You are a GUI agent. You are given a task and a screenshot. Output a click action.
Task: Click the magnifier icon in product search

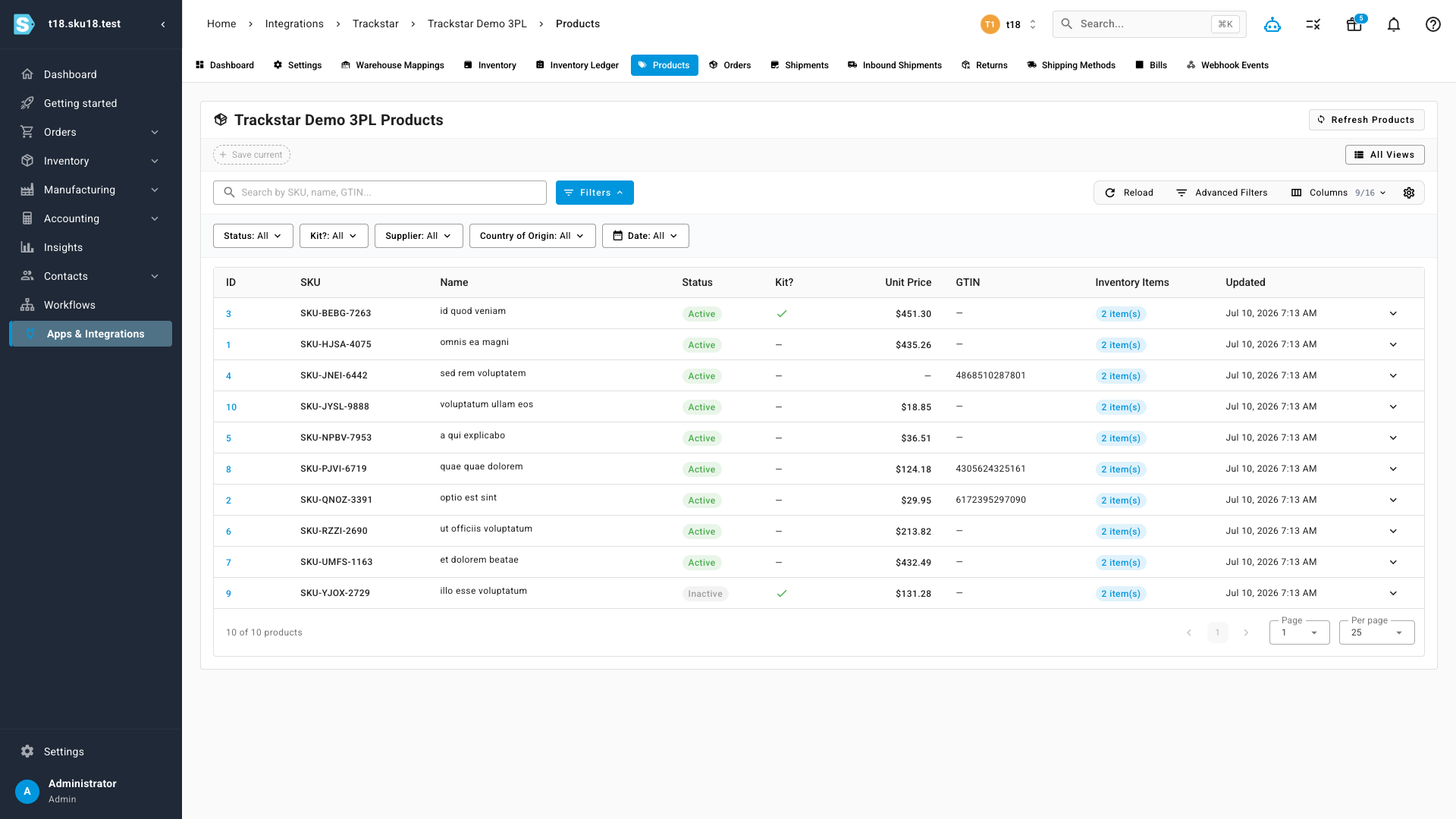229,193
